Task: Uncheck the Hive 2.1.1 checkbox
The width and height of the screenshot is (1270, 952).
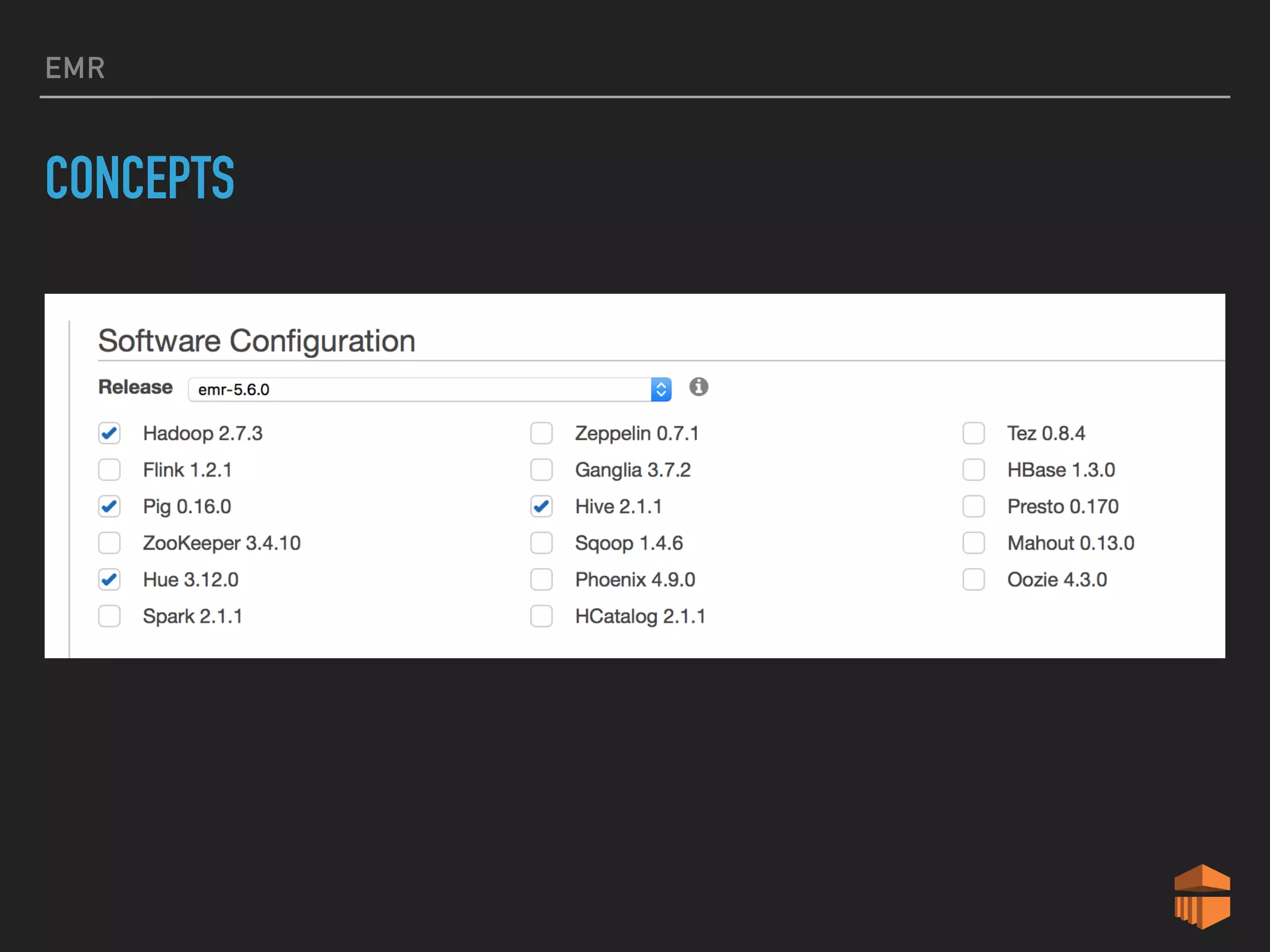Action: point(541,506)
